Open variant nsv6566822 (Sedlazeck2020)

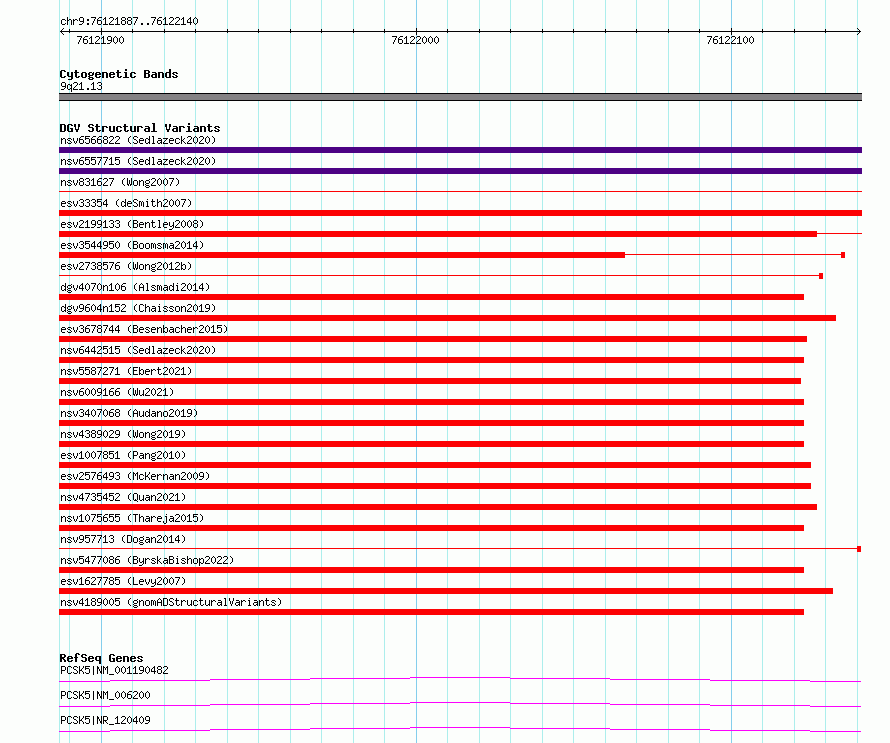click(138, 140)
